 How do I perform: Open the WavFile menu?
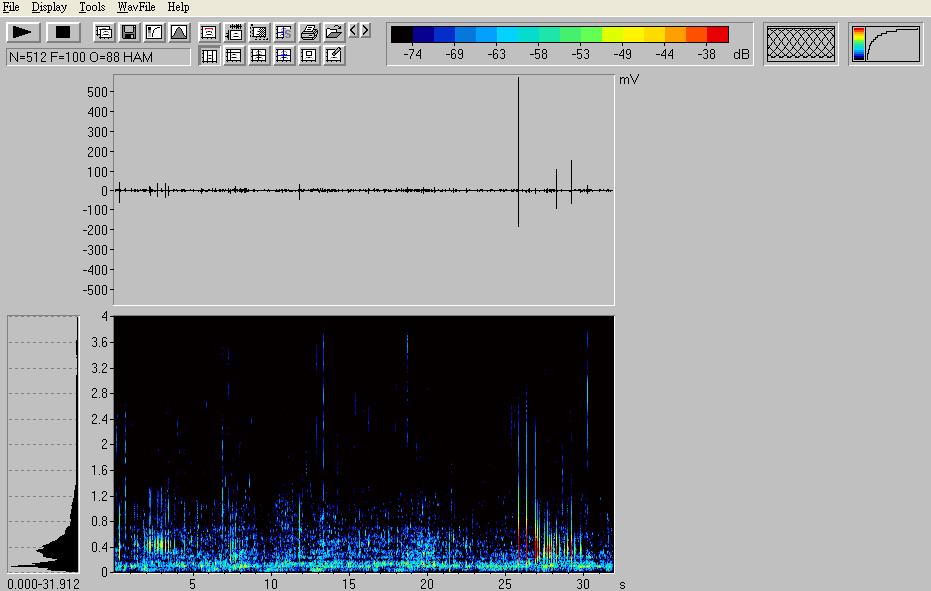coord(136,7)
